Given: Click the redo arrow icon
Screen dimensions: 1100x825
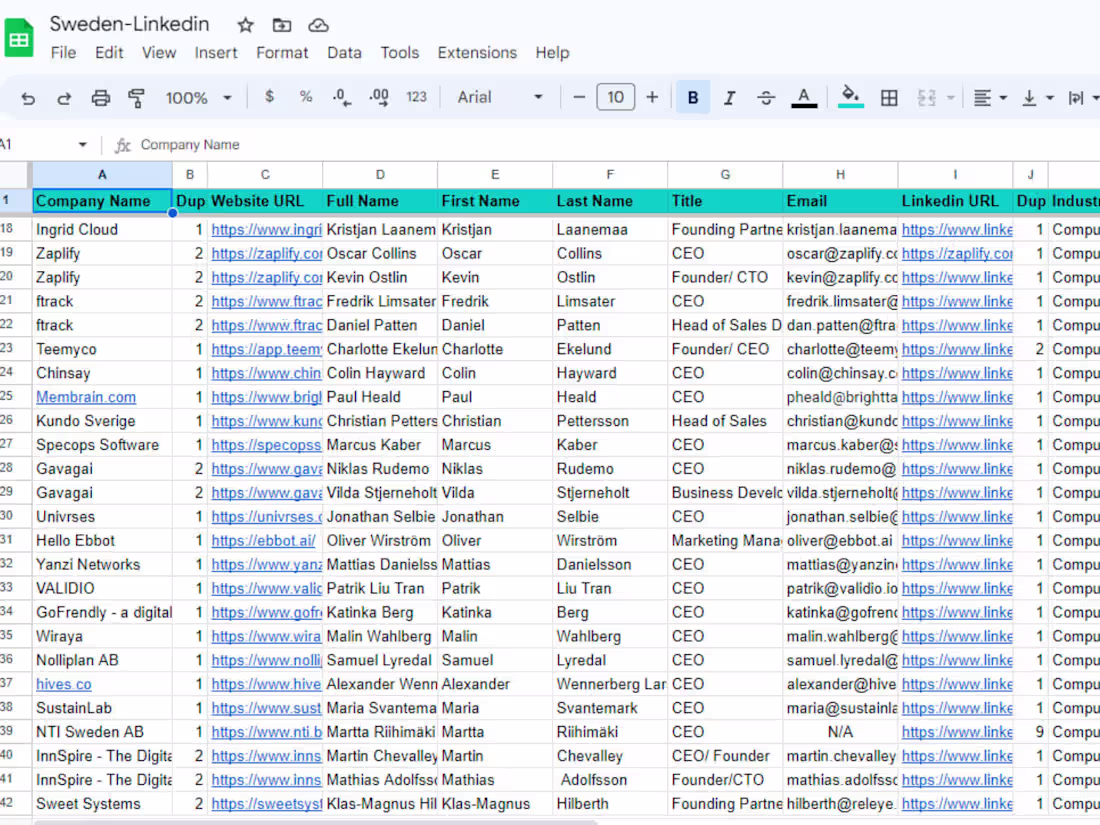Looking at the screenshot, I should click(64, 98).
